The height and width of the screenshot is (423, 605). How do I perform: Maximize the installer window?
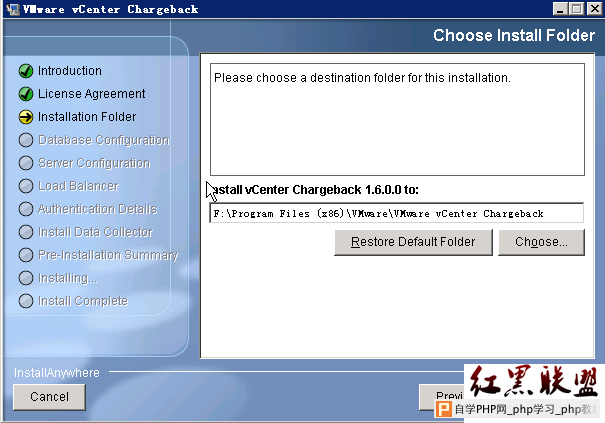tap(577, 8)
